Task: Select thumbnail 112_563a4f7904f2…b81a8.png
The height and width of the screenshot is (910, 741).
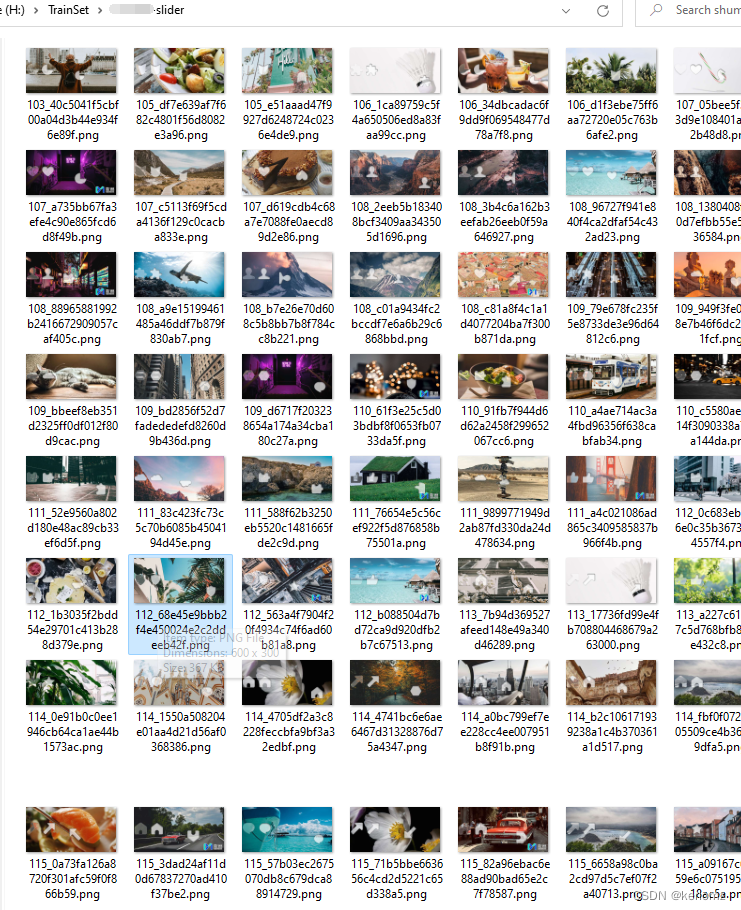Action: coord(287,581)
